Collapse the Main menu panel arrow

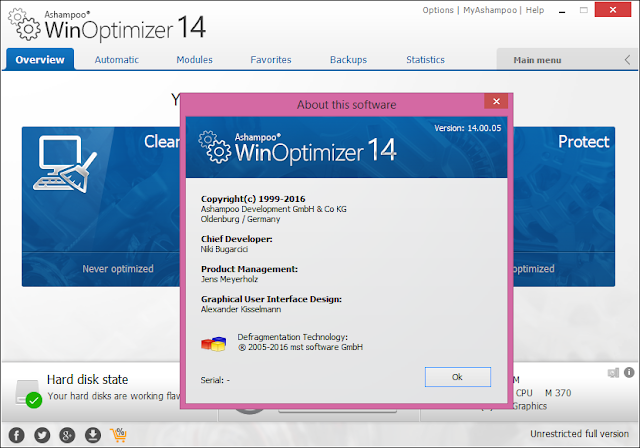pyautogui.click(x=627, y=60)
